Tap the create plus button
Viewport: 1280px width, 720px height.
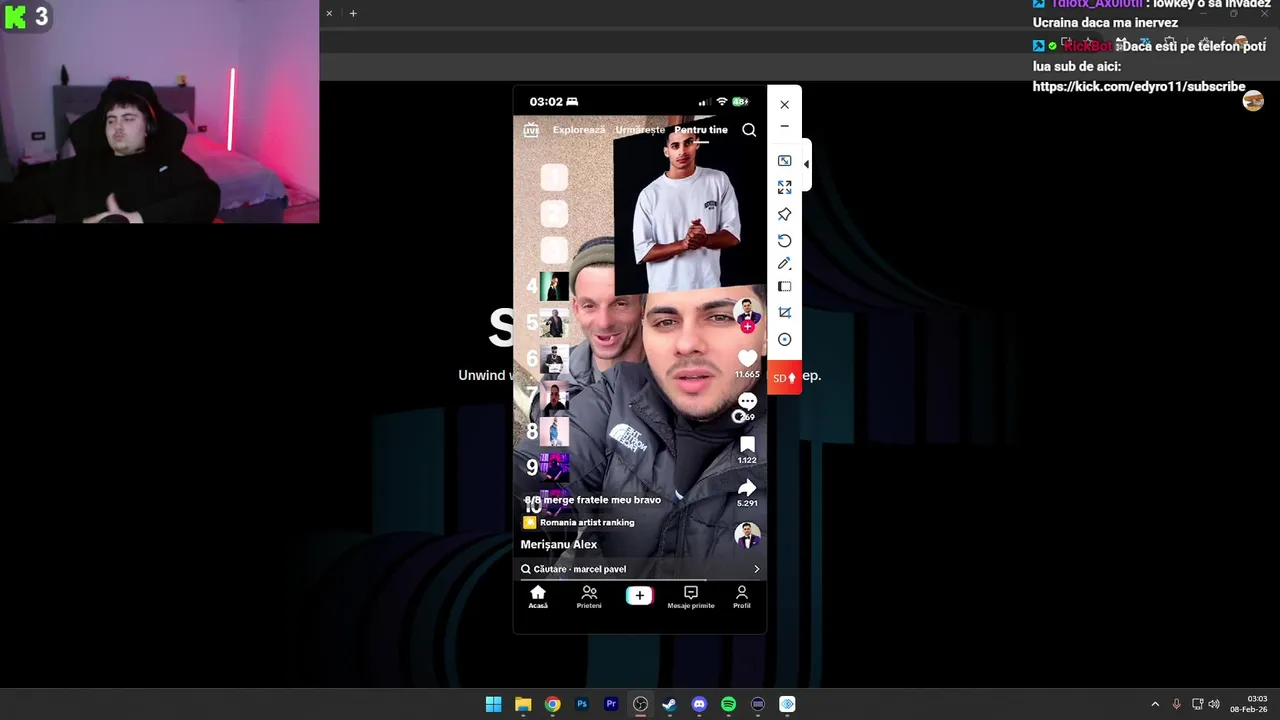pyautogui.click(x=640, y=596)
